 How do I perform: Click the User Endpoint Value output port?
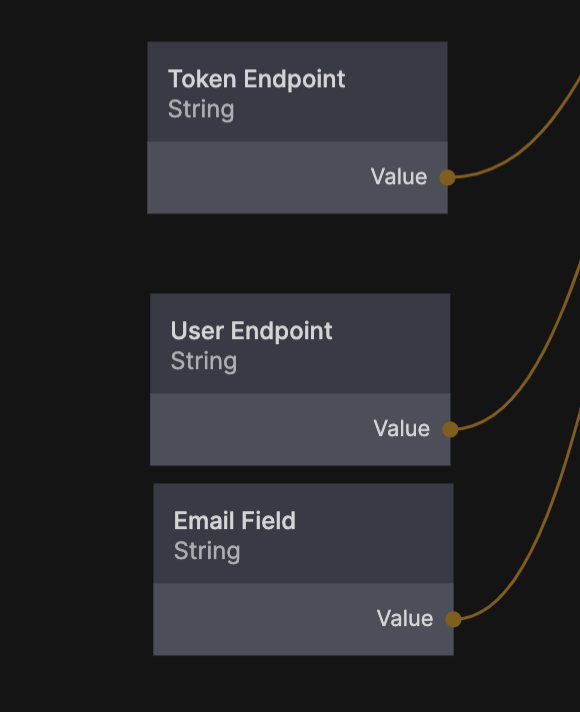click(x=450, y=429)
